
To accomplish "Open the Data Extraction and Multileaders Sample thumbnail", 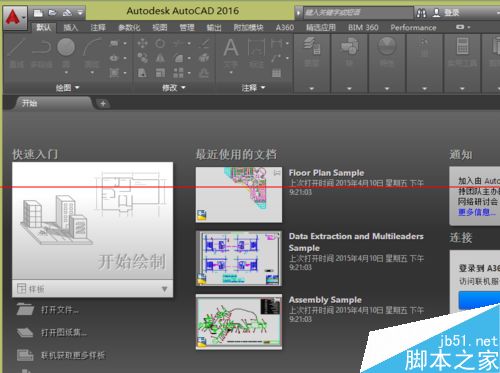I will coord(239,258).
